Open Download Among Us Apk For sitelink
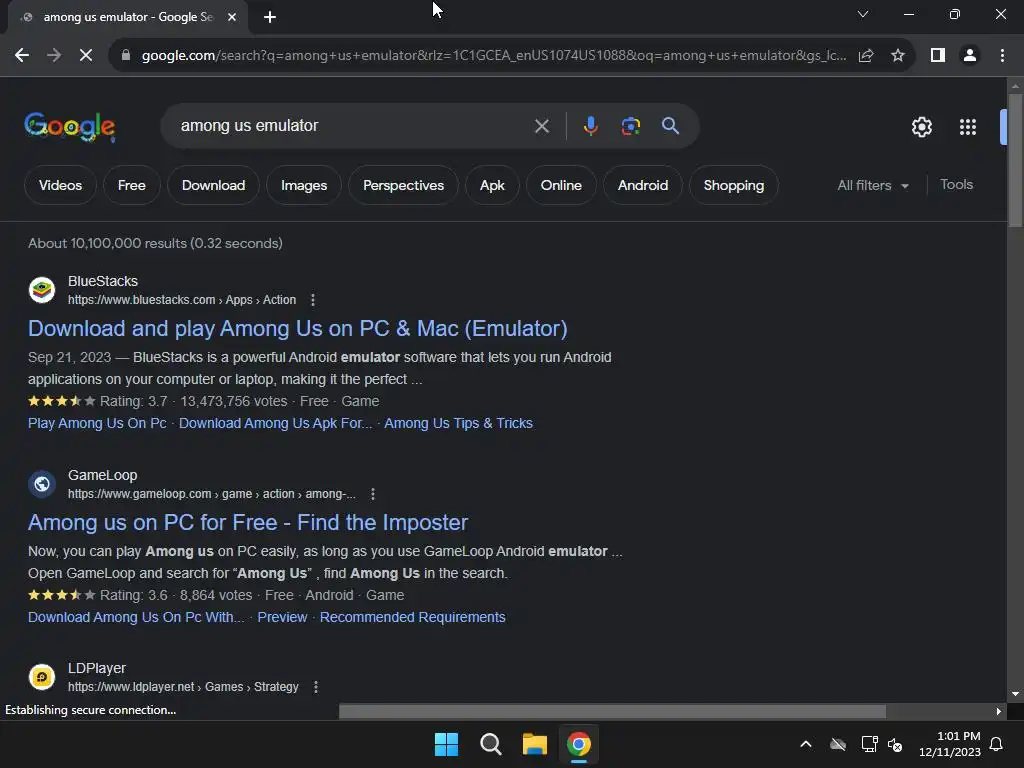 click(276, 423)
